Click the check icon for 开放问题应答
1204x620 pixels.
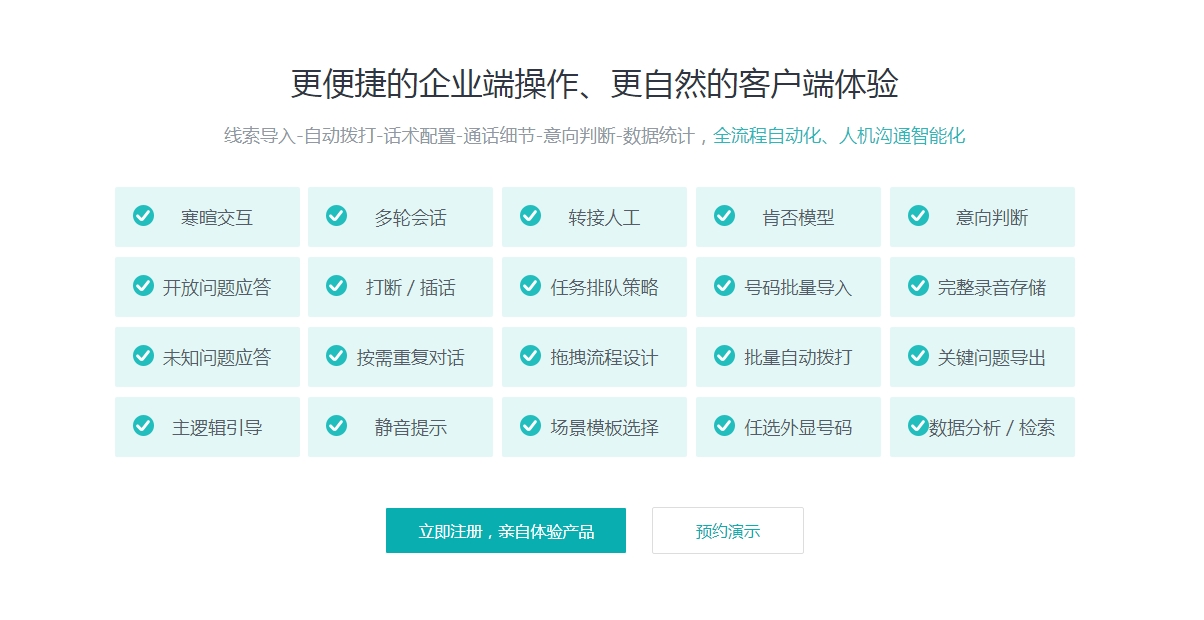144,286
